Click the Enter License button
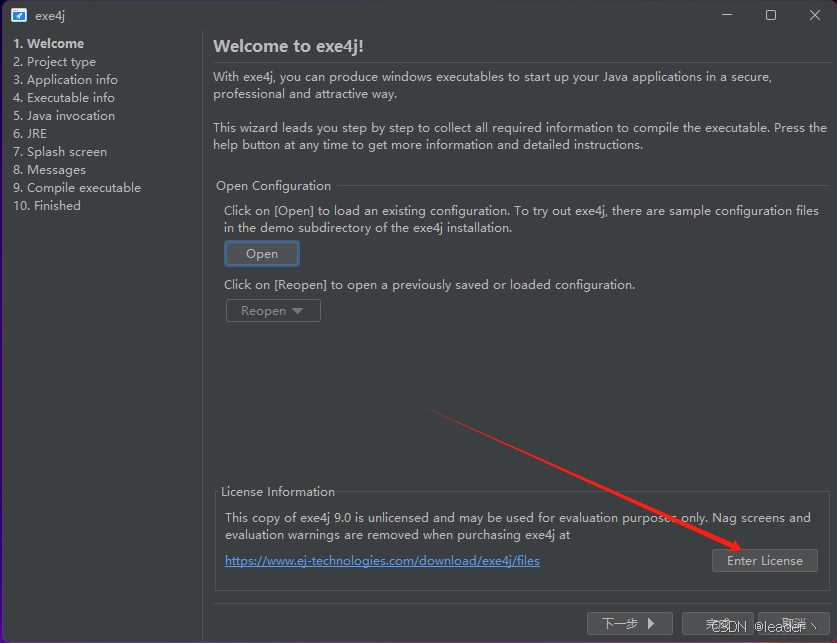 pos(764,561)
